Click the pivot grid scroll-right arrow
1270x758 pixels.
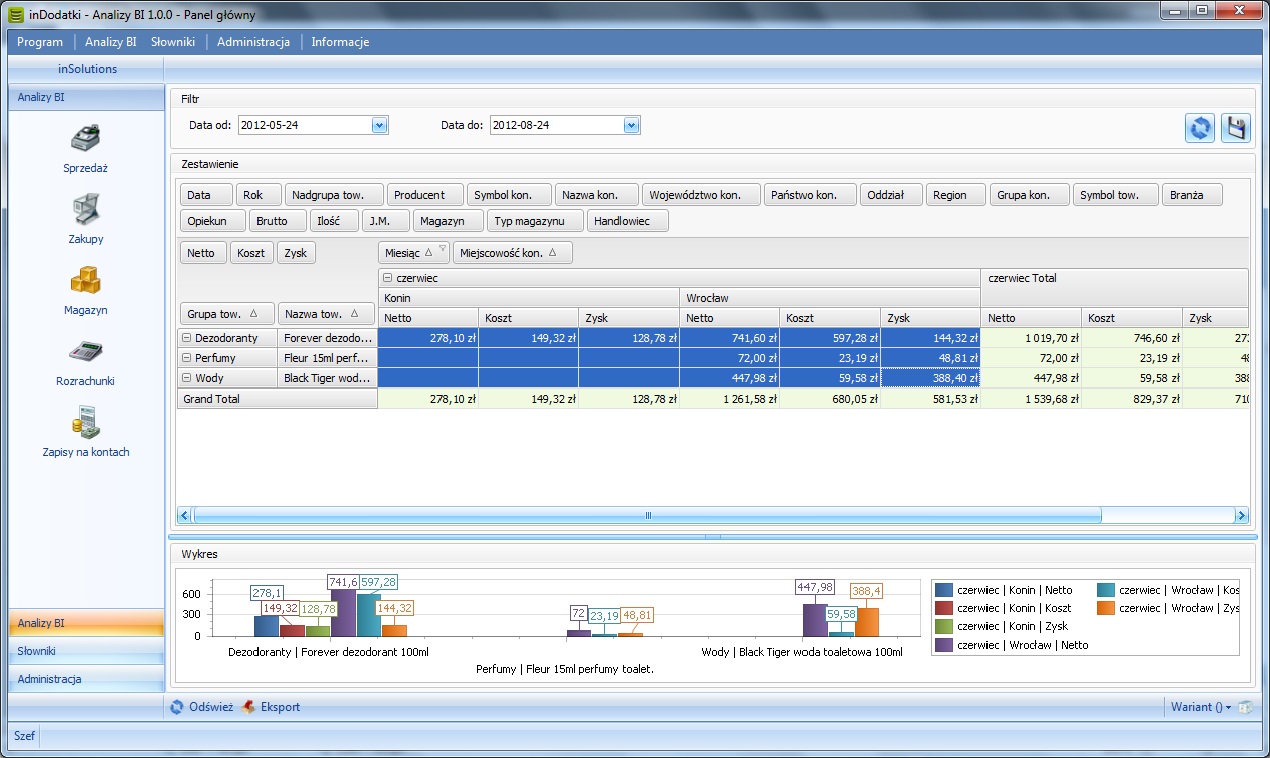tap(1242, 516)
